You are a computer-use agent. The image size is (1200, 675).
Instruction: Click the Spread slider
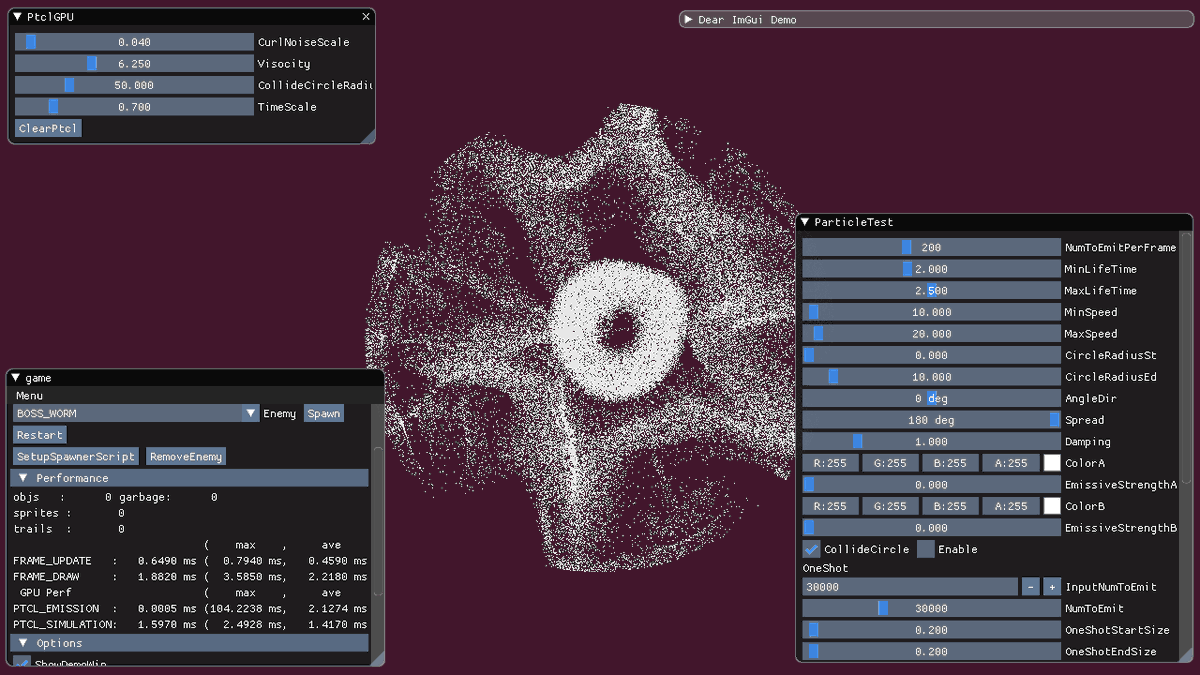pos(931,420)
